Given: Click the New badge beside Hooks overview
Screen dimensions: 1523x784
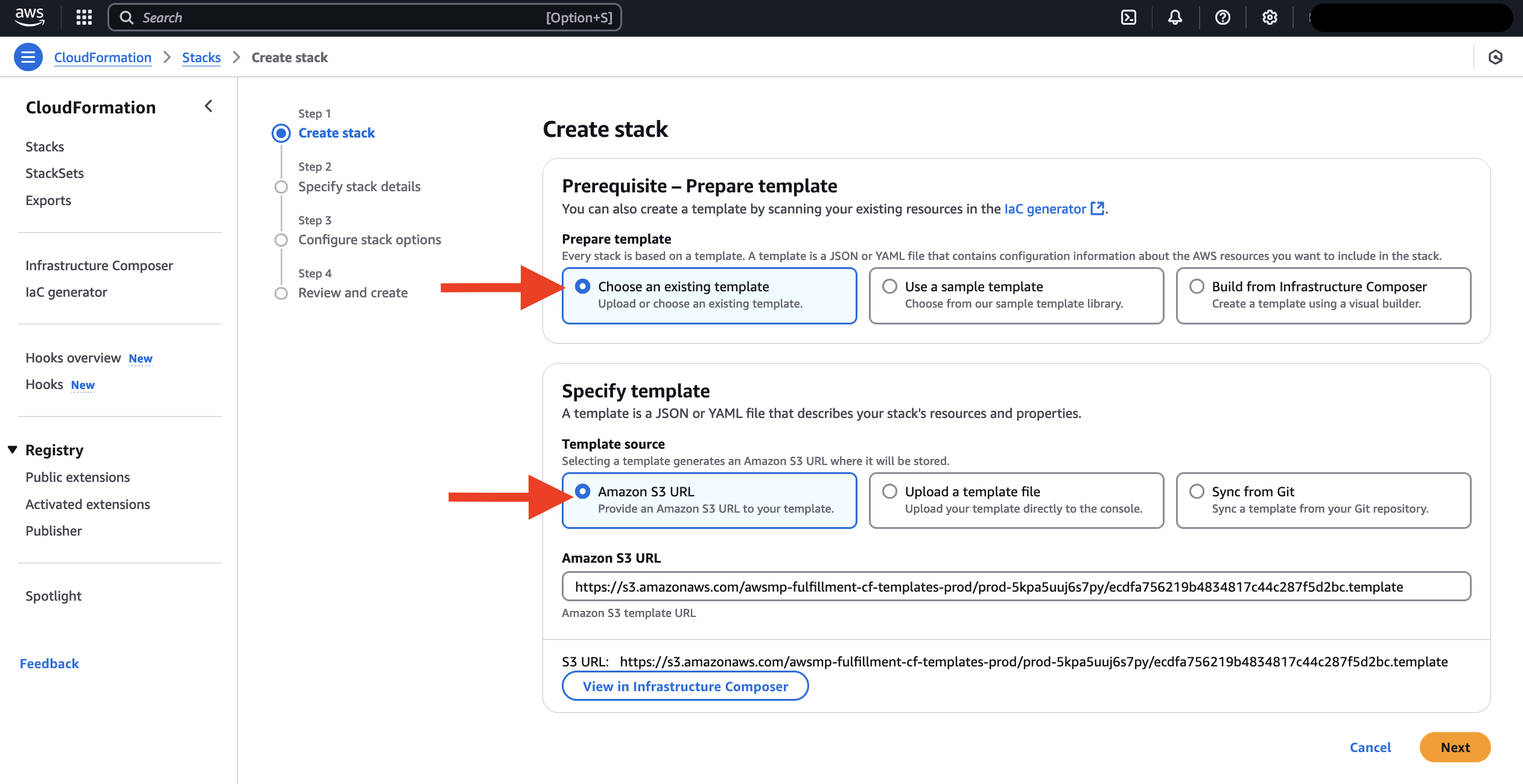Looking at the screenshot, I should click(141, 358).
